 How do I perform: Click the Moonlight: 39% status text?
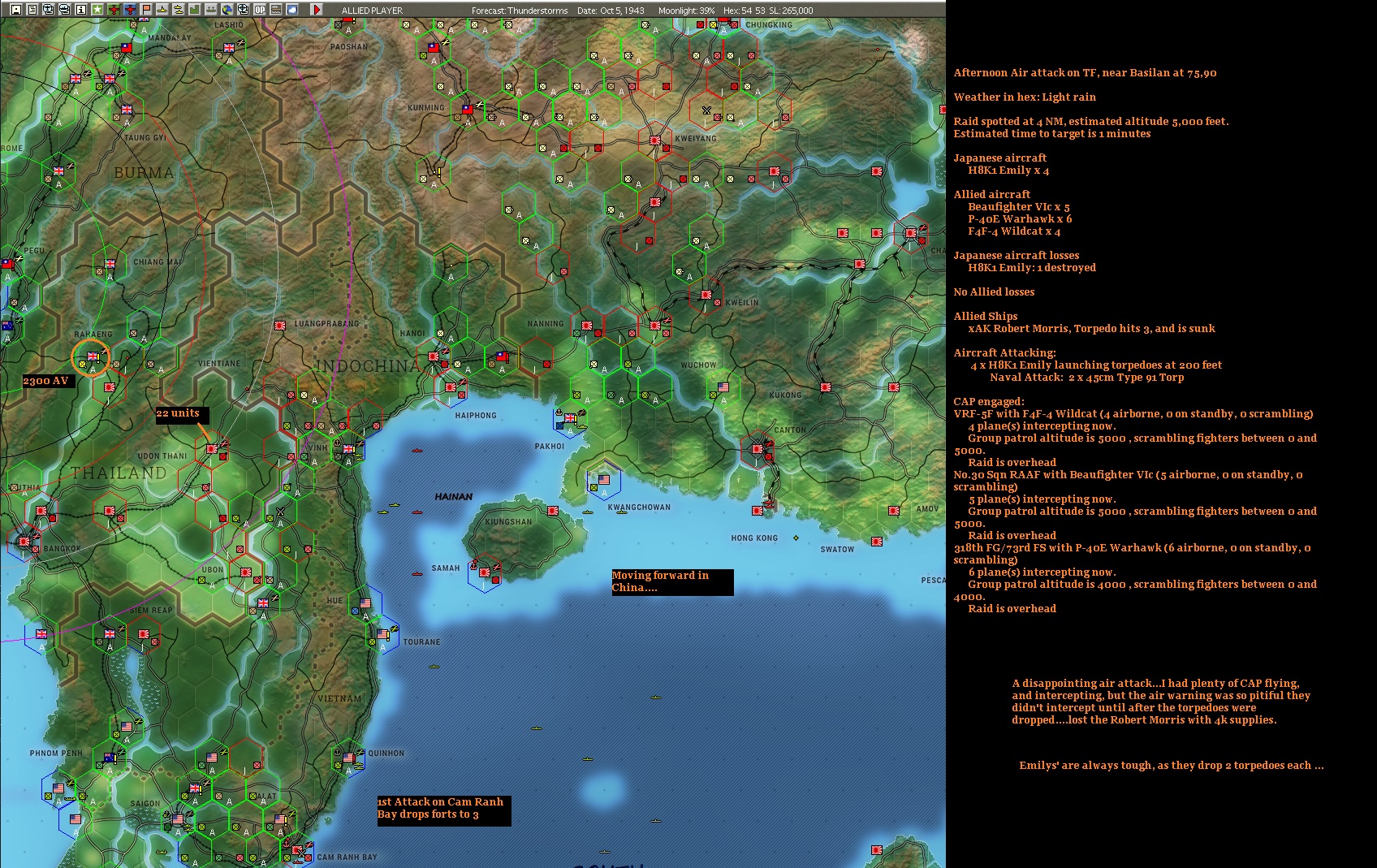coord(687,11)
